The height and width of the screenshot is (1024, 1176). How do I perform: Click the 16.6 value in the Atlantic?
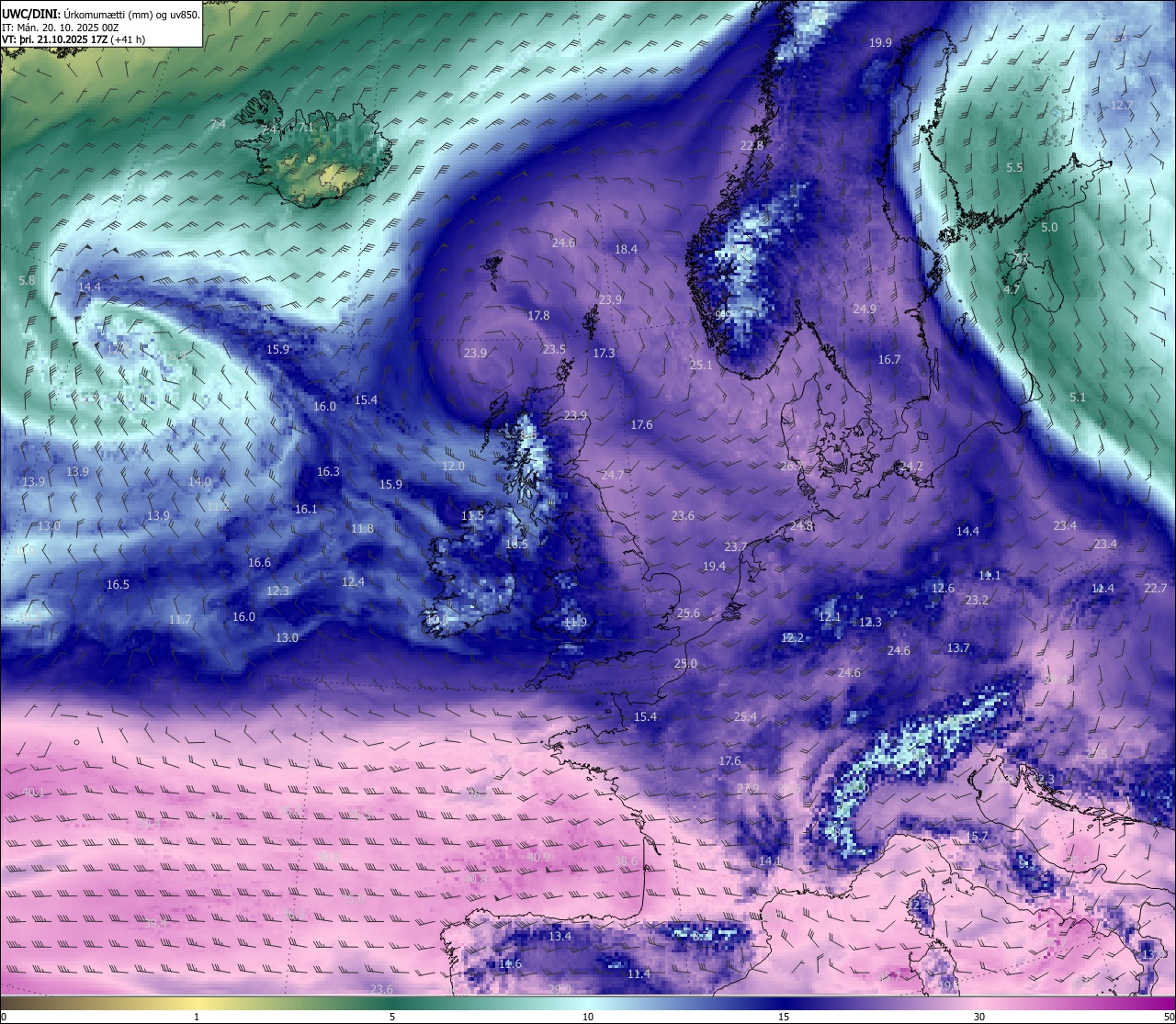pos(259,562)
